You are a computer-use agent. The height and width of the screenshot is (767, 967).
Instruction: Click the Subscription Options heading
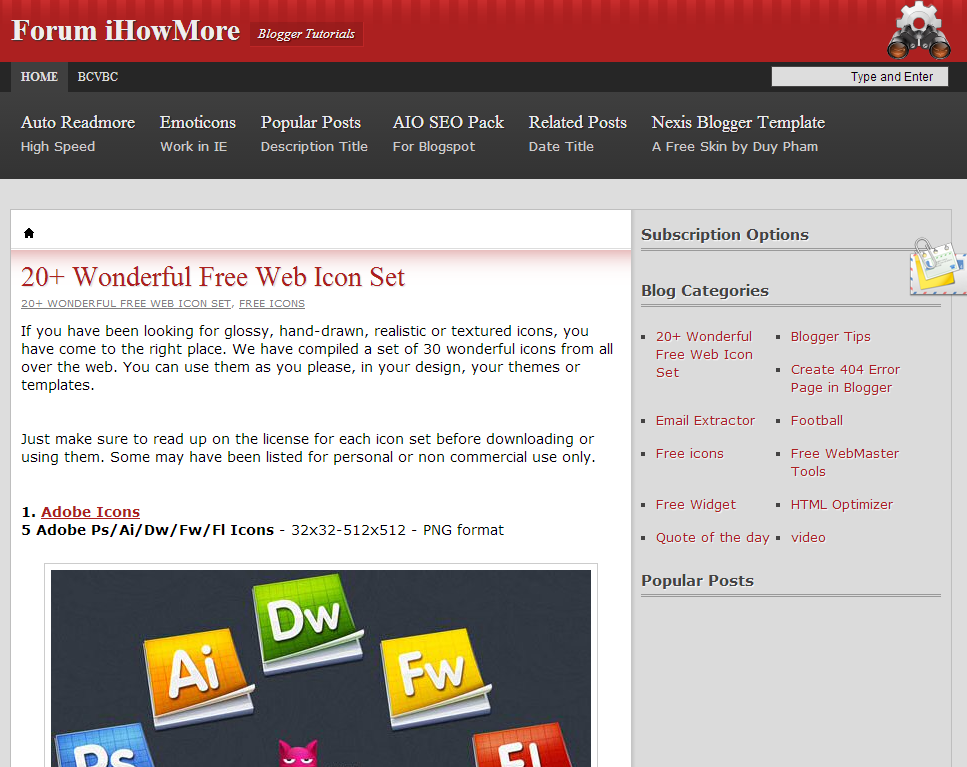point(725,235)
